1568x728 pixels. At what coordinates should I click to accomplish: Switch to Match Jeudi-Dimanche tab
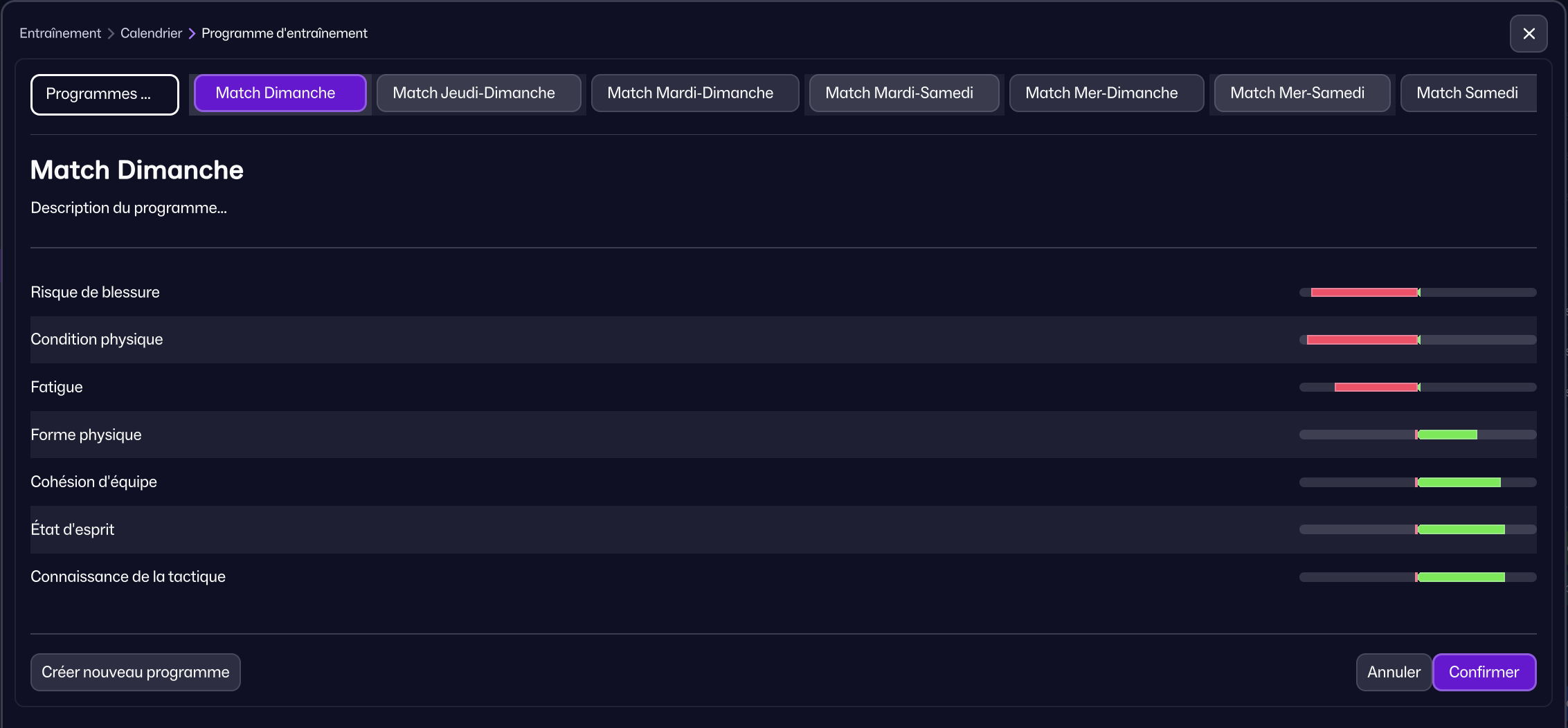[x=478, y=93]
